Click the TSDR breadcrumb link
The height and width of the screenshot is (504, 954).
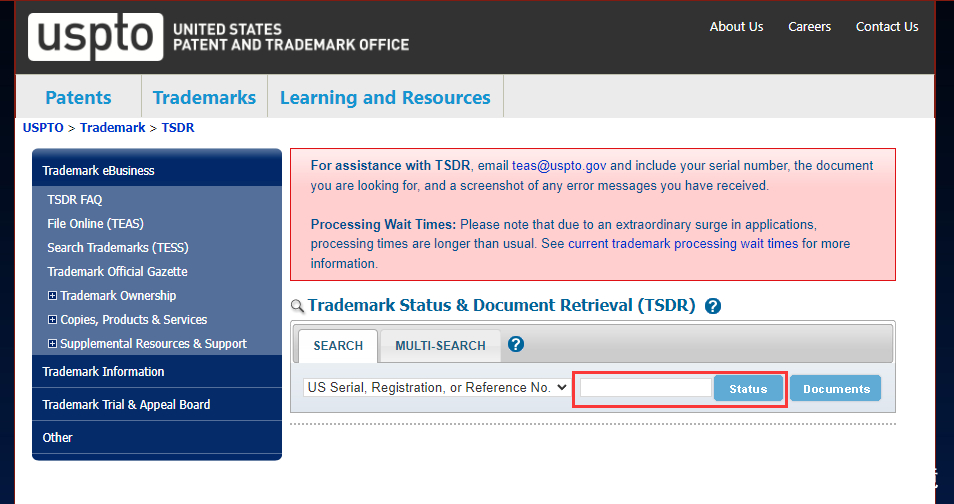tap(178, 128)
